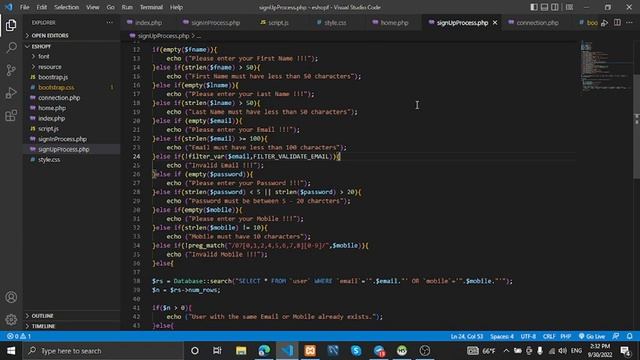Open File Explorer from the taskbar

point(241,351)
